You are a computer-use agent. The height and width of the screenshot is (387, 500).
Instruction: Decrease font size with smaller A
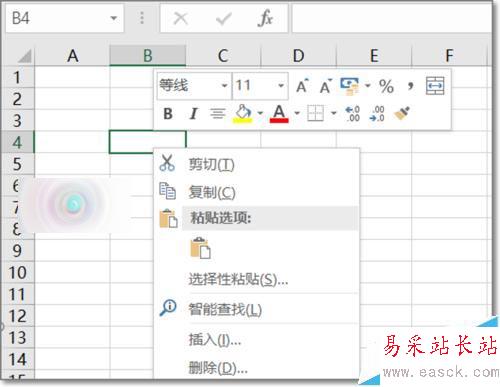(326, 86)
